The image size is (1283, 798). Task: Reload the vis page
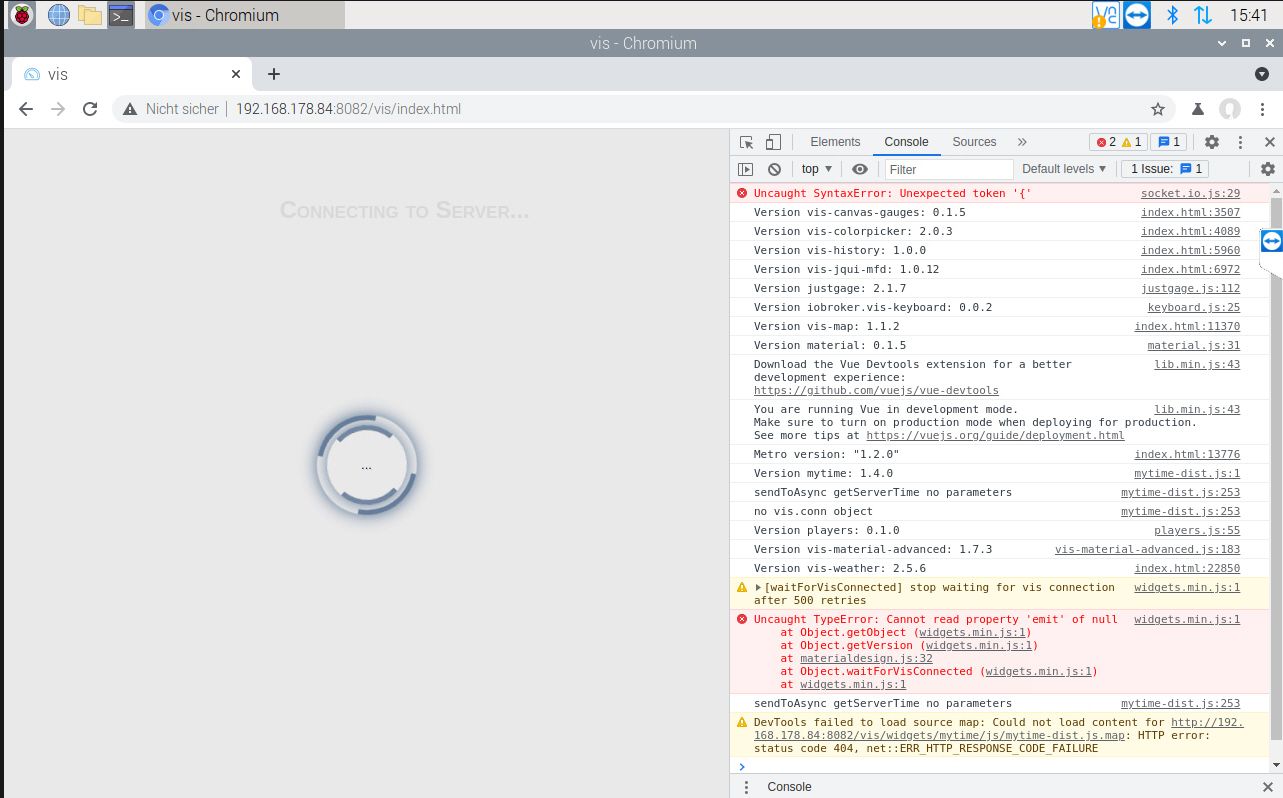pyautogui.click(x=90, y=109)
